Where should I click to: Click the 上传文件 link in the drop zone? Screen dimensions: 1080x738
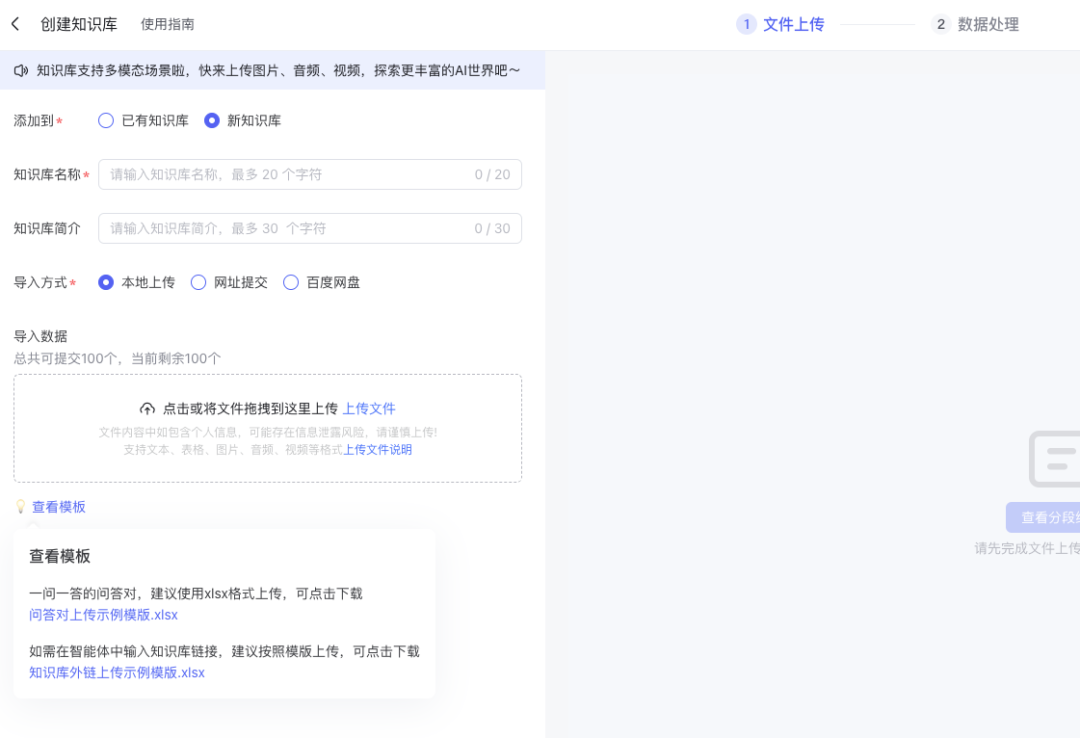[371, 407]
